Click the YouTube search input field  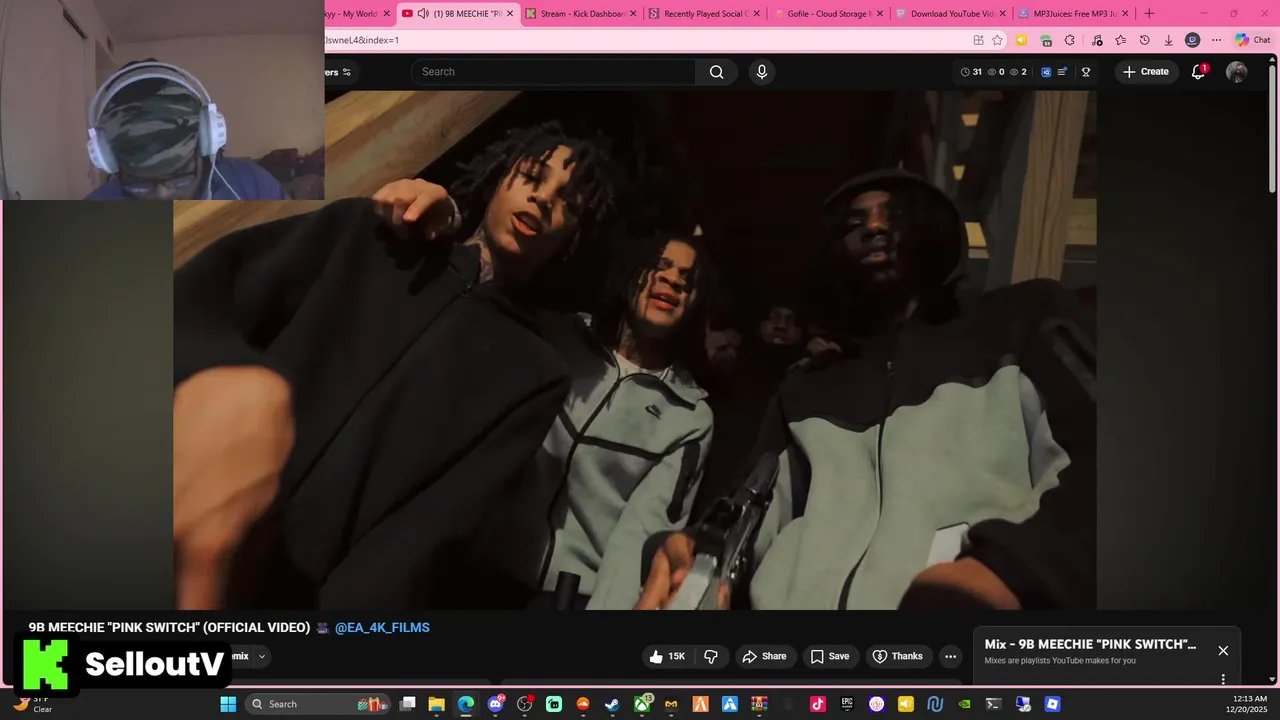[553, 72]
